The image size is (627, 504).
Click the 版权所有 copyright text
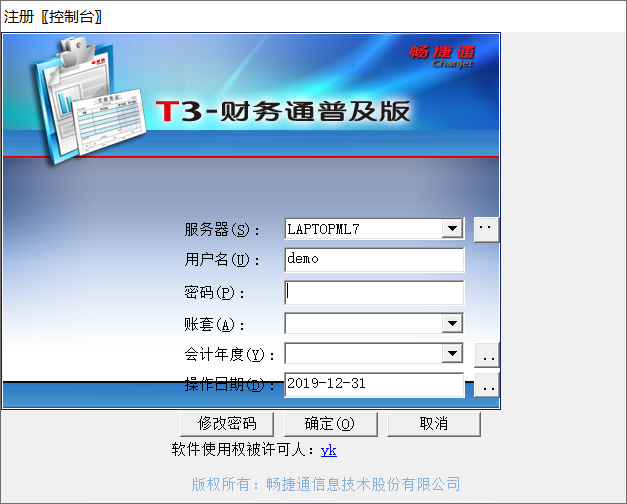(325, 484)
